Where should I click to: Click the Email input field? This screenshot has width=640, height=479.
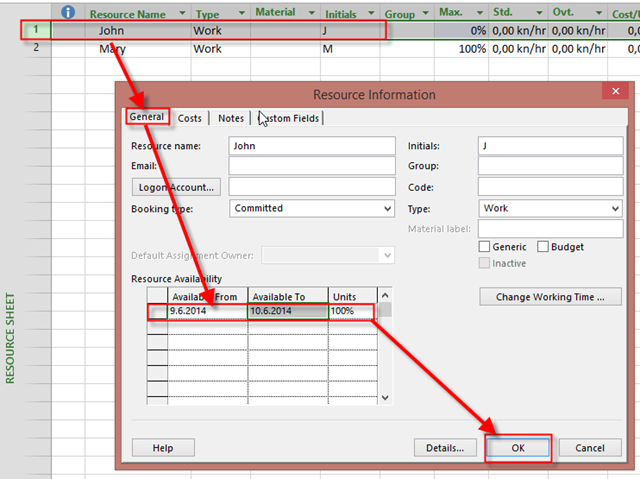(312, 166)
